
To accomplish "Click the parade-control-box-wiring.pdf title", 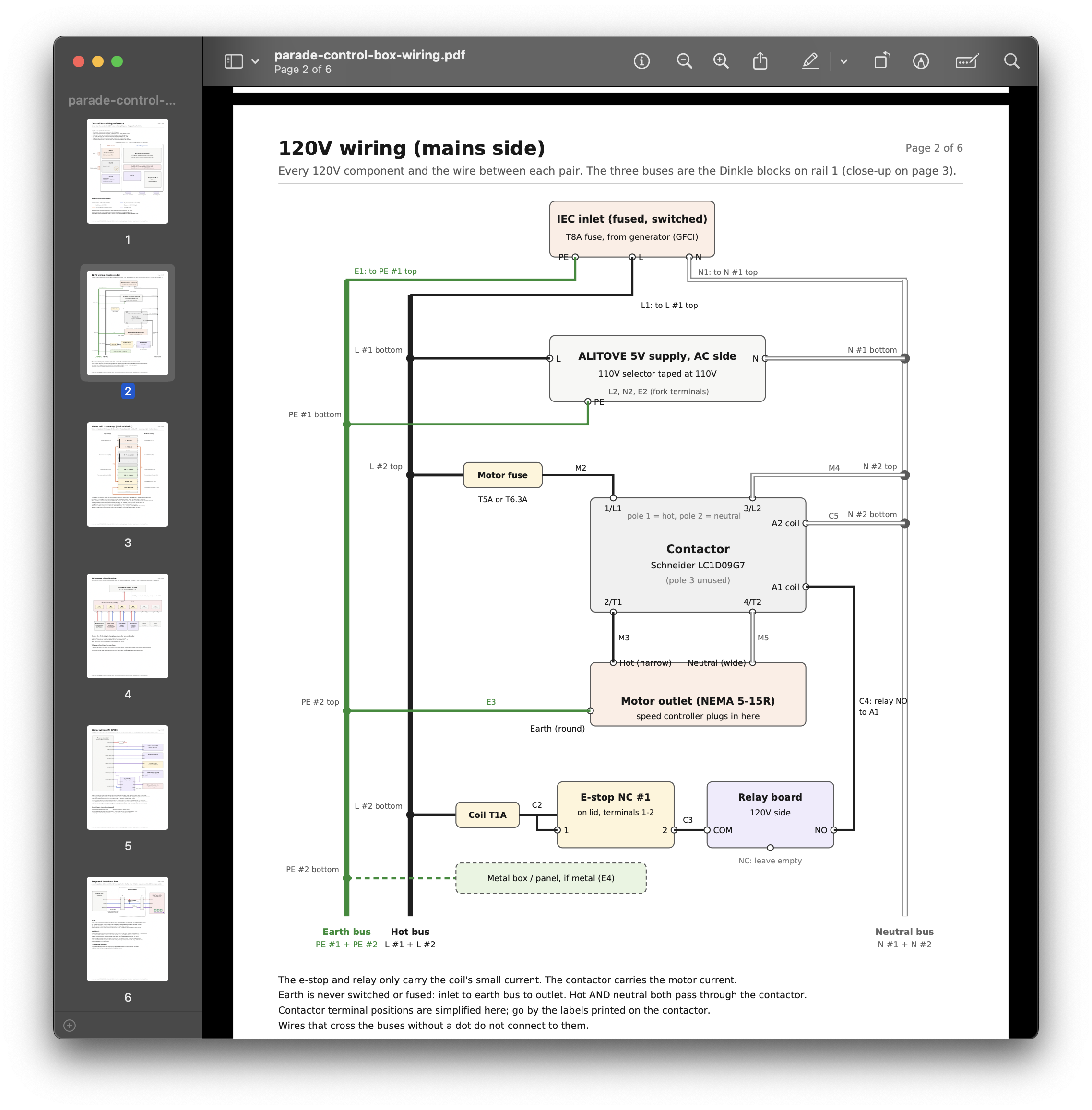I will point(369,55).
